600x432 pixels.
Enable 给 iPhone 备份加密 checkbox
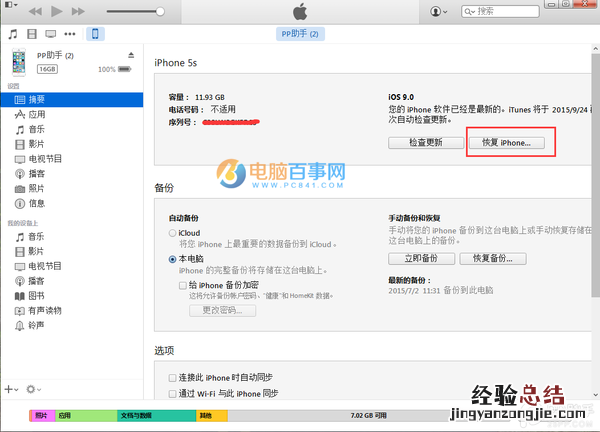click(183, 285)
